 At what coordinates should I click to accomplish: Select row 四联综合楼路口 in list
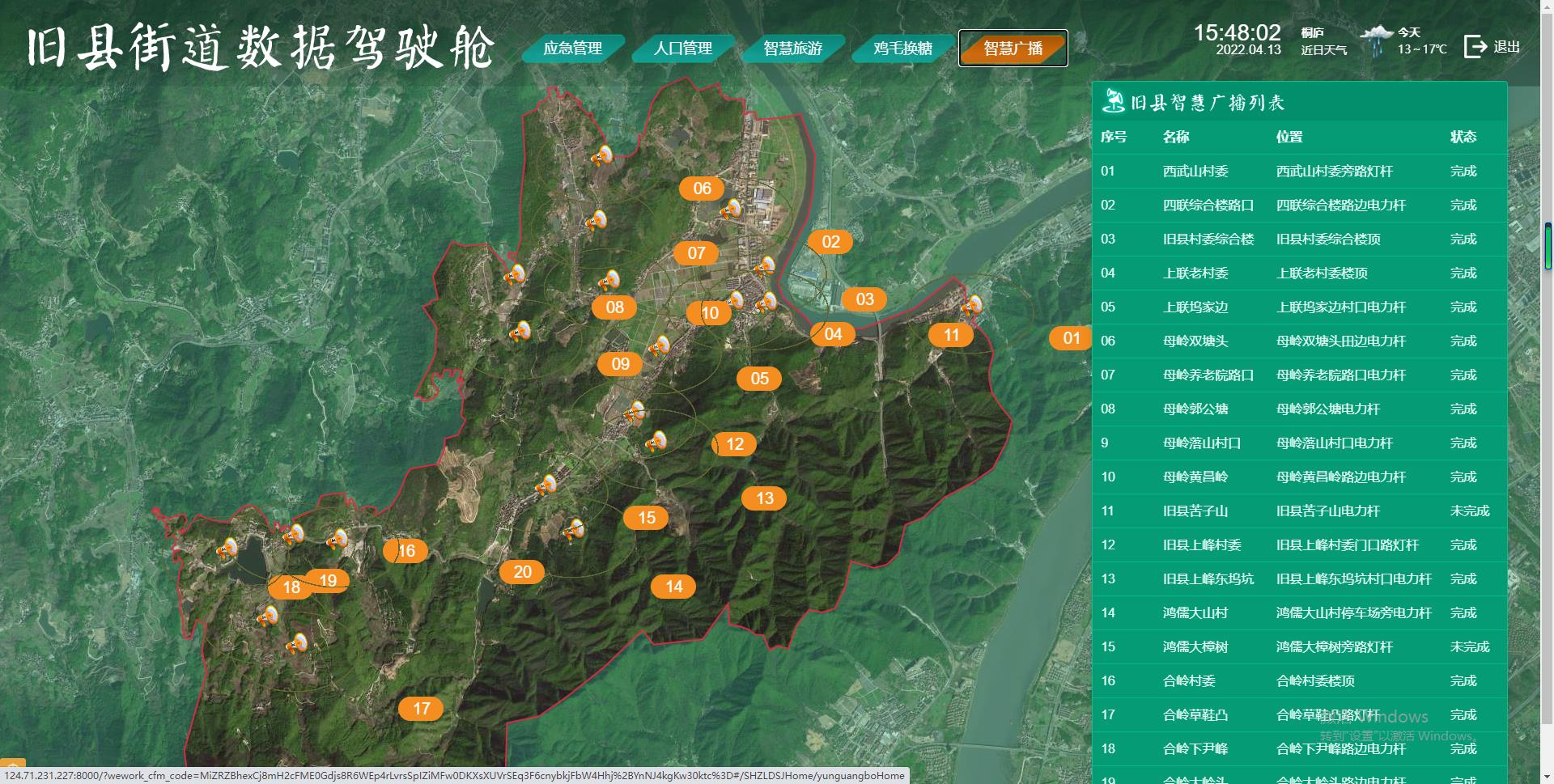[x=1299, y=206]
